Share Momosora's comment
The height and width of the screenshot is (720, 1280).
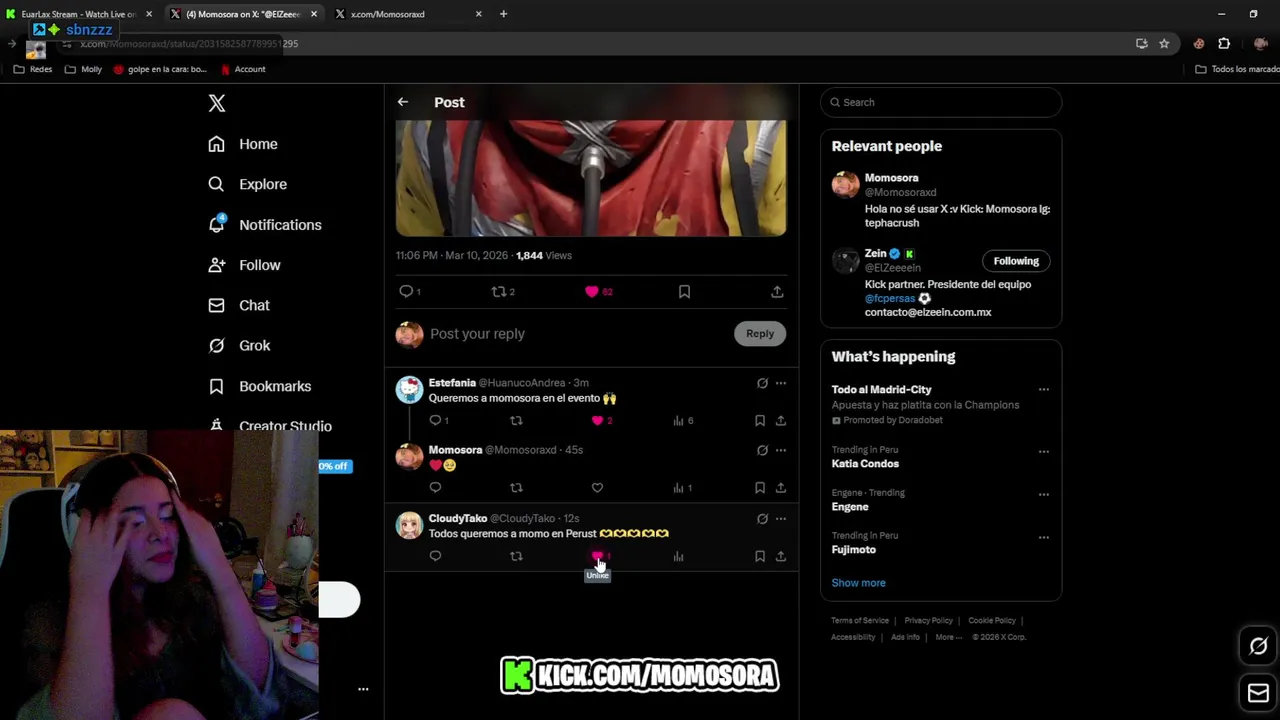[781, 487]
